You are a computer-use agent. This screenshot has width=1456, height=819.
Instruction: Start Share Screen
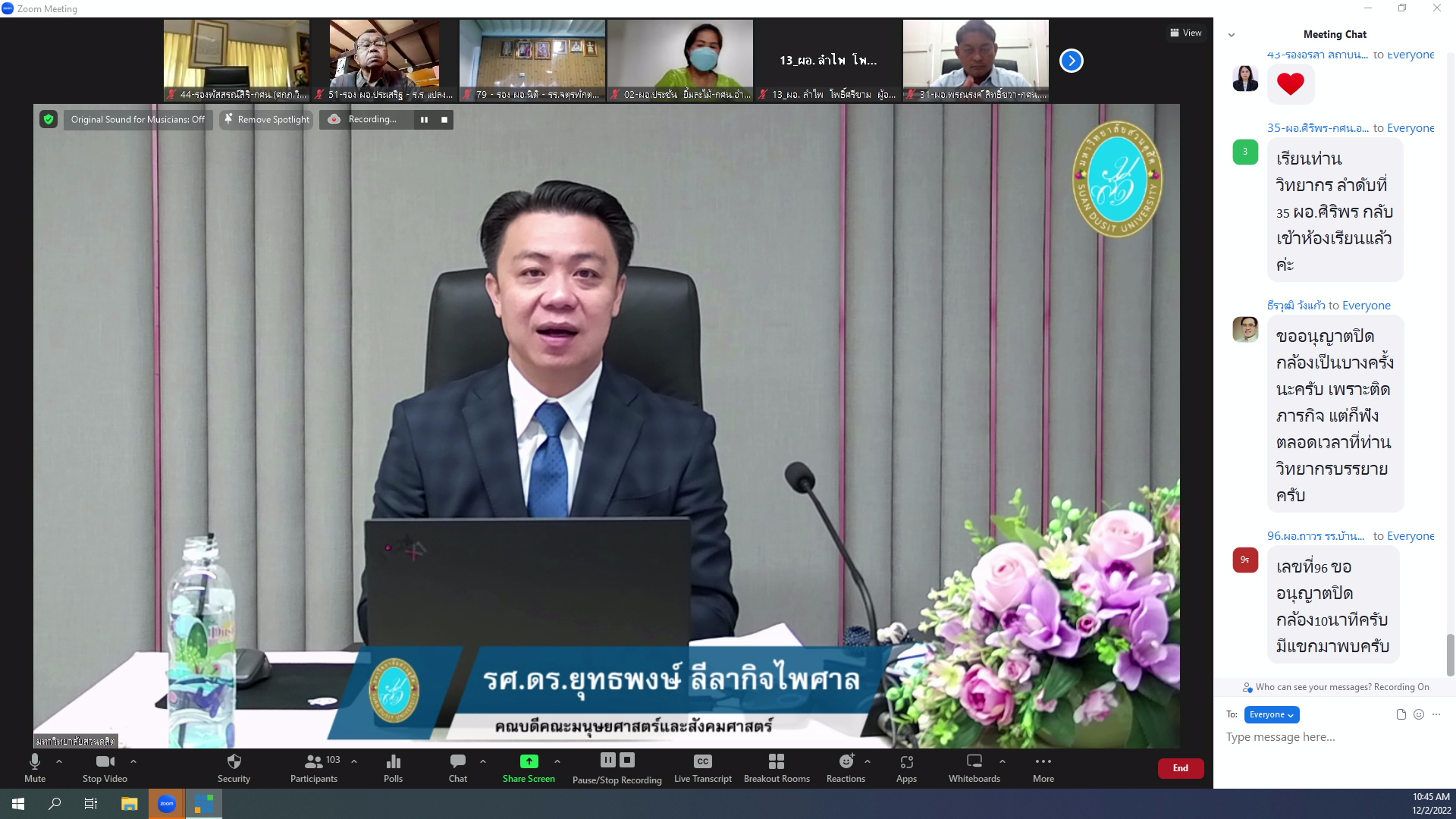coord(529,767)
